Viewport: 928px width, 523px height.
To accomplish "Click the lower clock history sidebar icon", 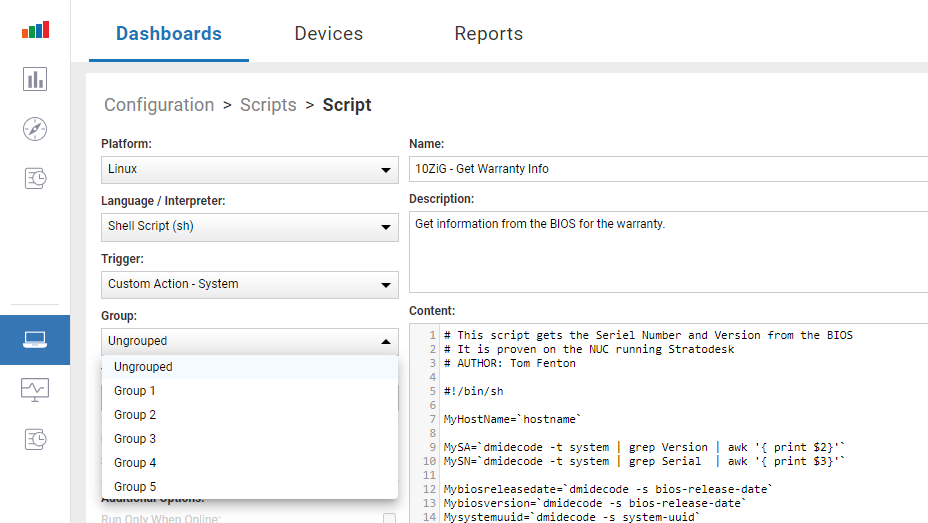I will point(35,439).
